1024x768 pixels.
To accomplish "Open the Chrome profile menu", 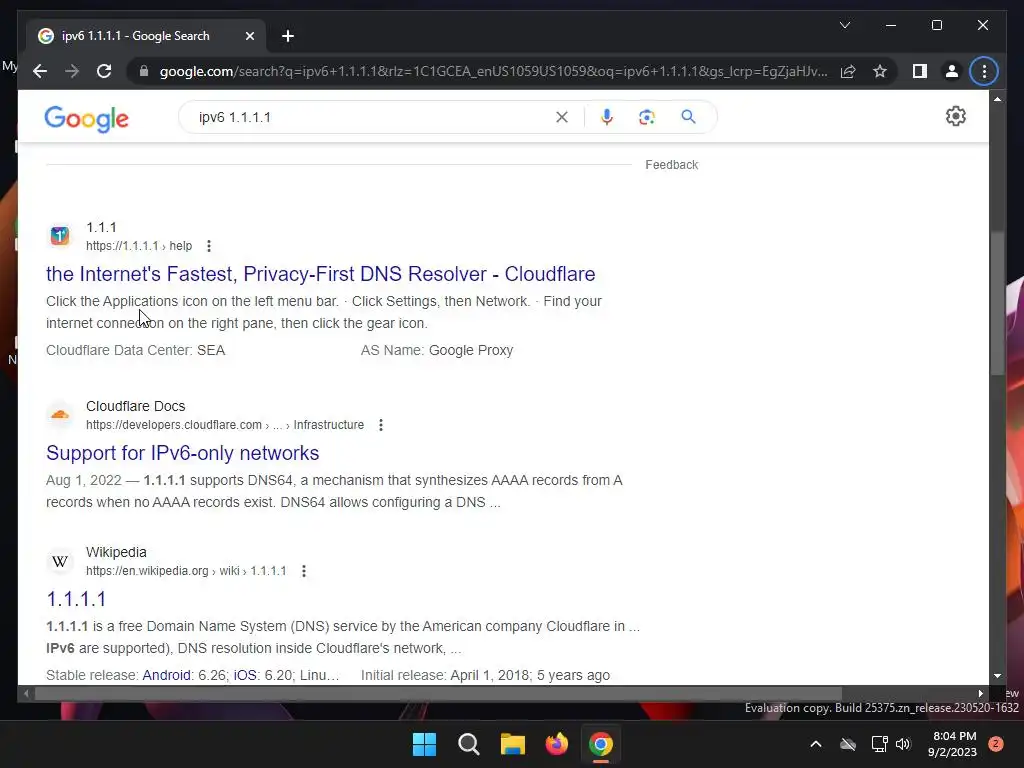I will pos(952,71).
